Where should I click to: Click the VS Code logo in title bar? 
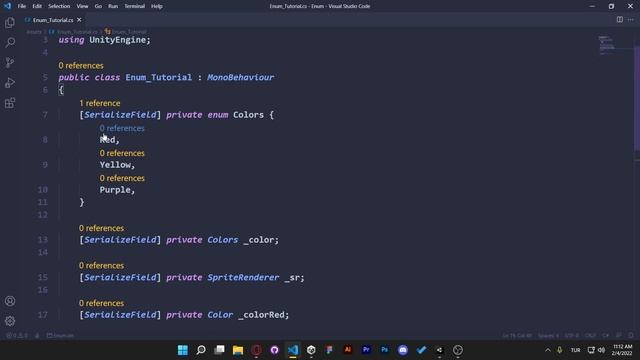[x=7, y=6]
